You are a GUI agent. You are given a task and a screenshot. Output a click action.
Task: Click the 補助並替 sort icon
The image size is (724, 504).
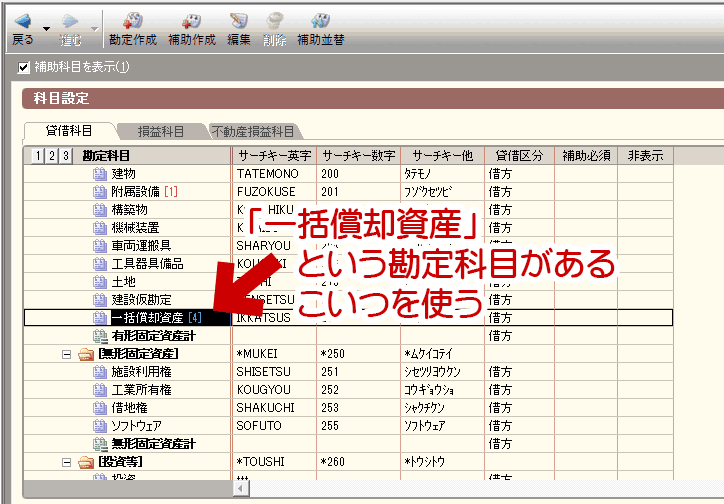coord(320,21)
